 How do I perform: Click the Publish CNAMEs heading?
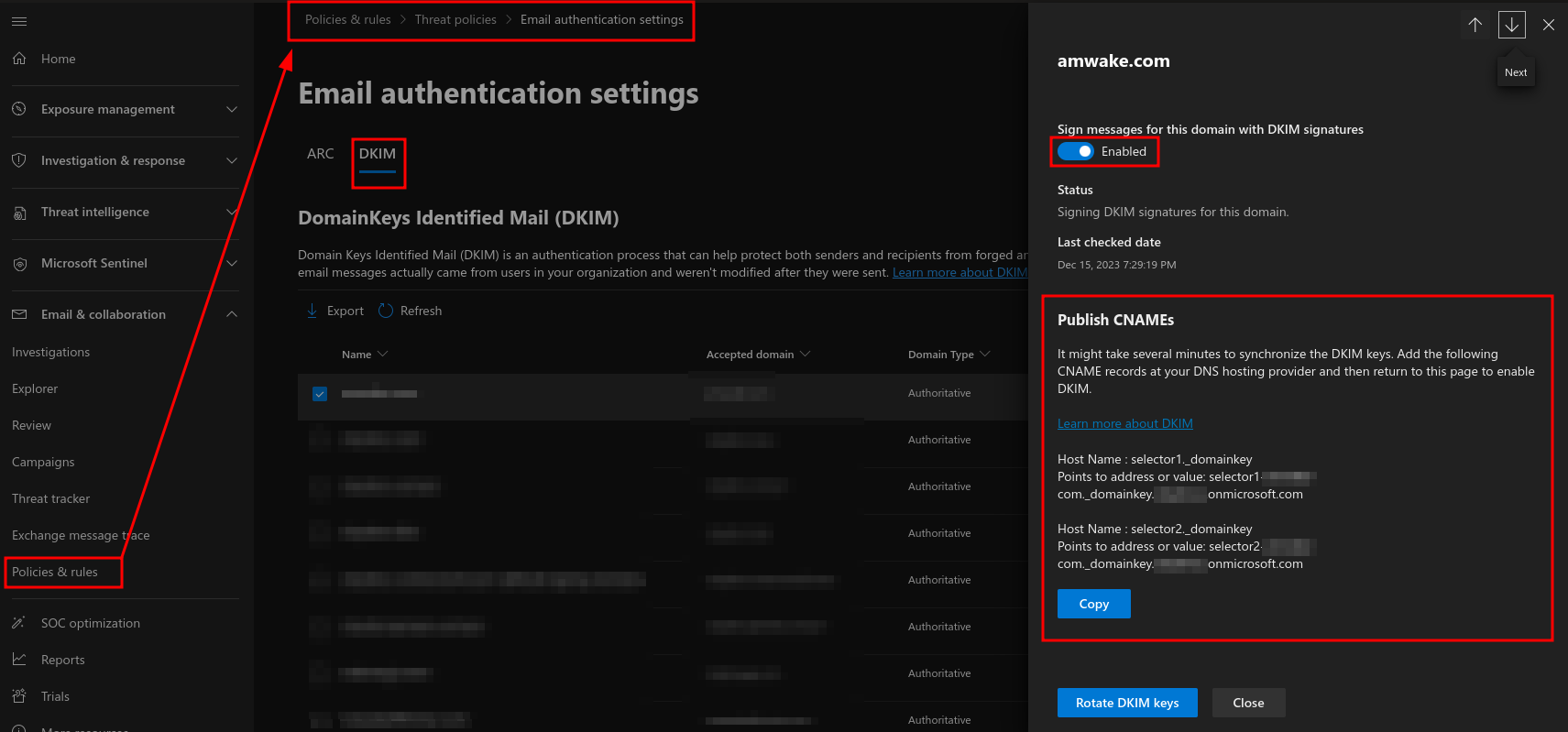pos(1115,320)
